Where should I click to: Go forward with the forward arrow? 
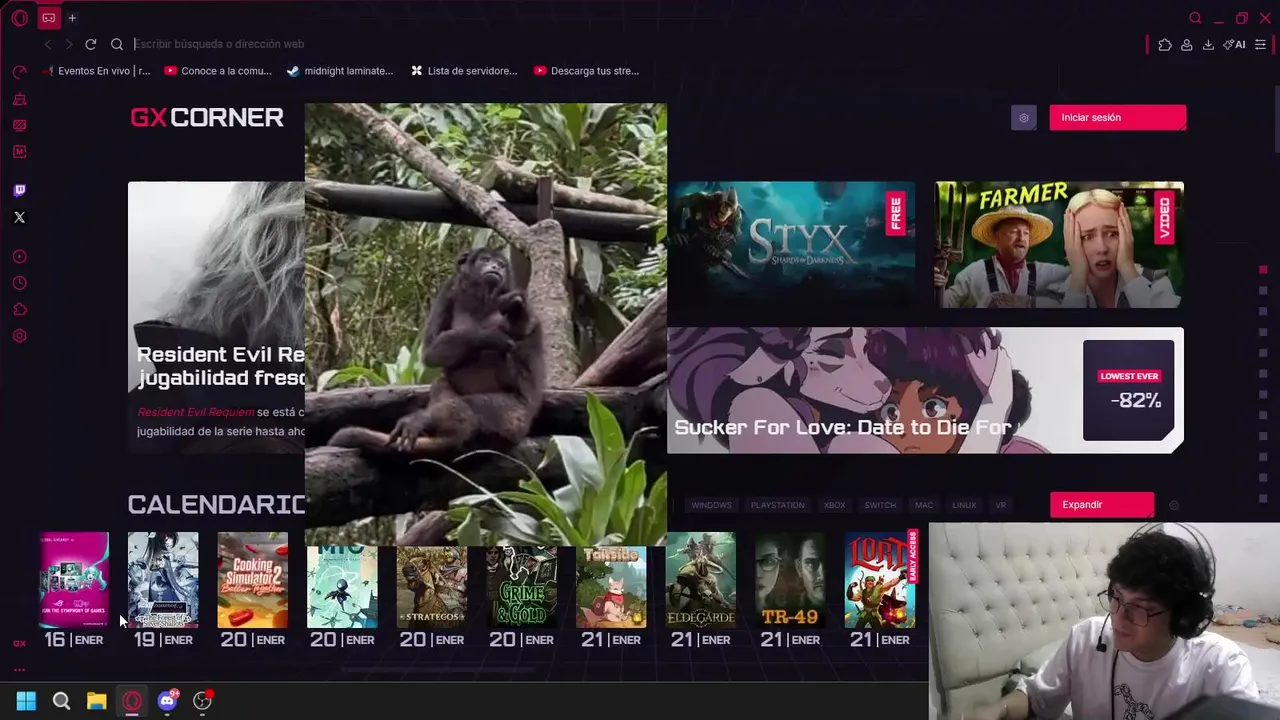point(69,44)
